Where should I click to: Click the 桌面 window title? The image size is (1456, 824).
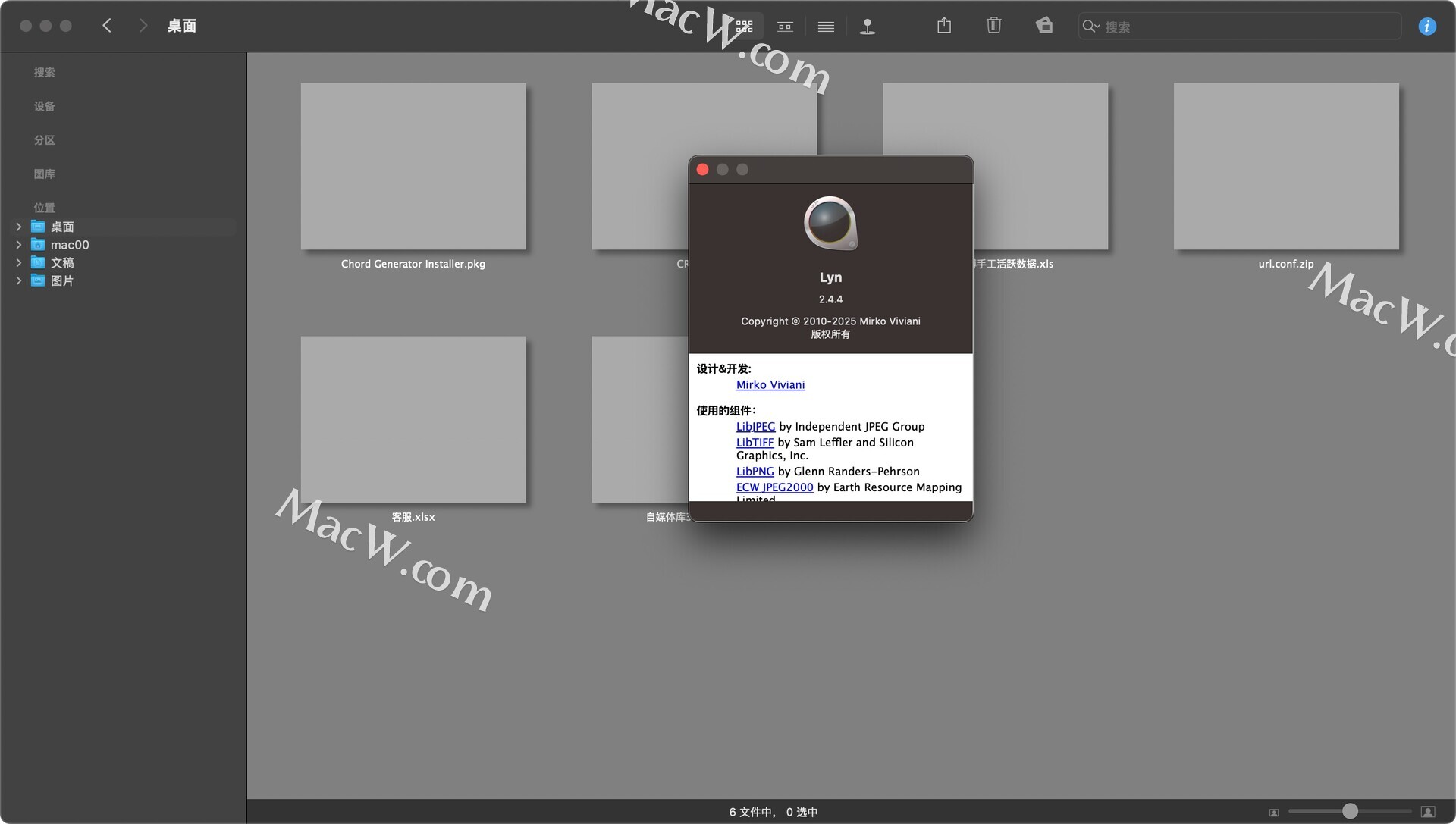182,26
